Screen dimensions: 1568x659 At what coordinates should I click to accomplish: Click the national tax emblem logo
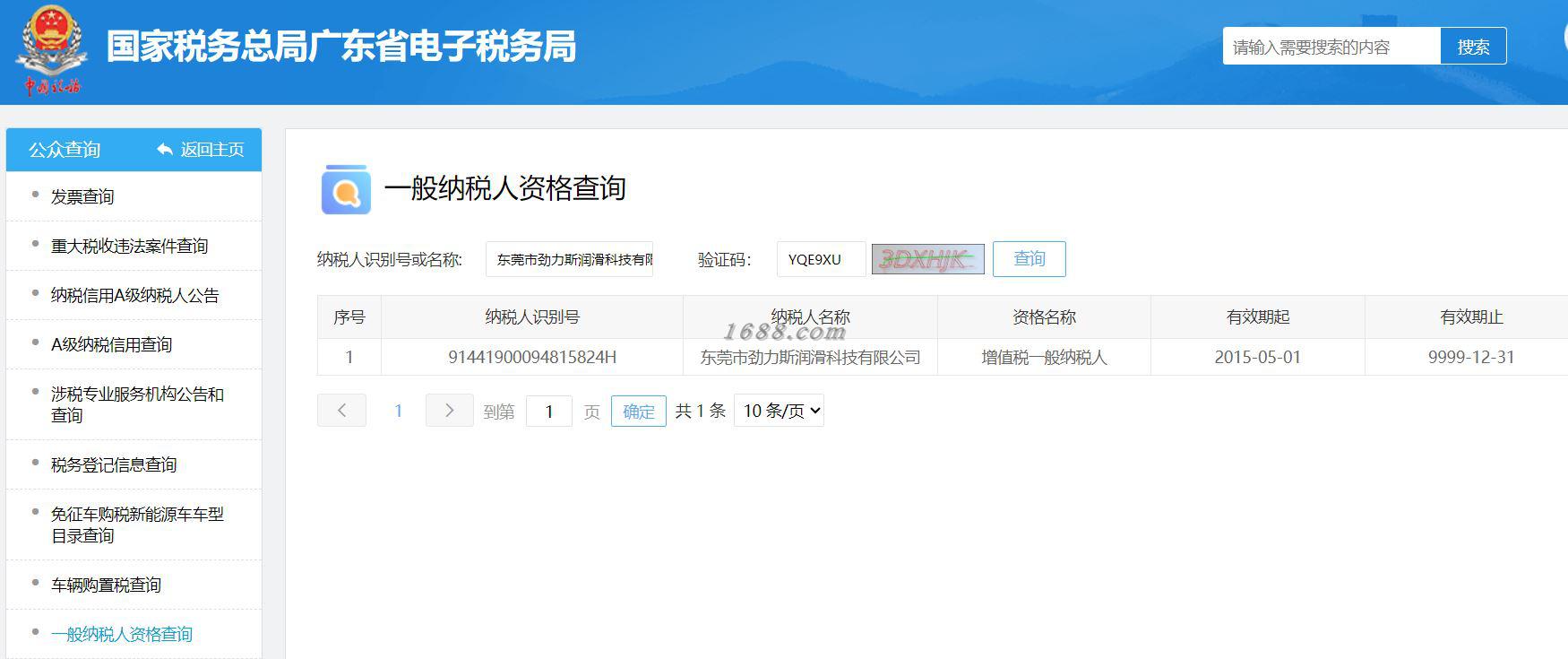click(x=51, y=50)
